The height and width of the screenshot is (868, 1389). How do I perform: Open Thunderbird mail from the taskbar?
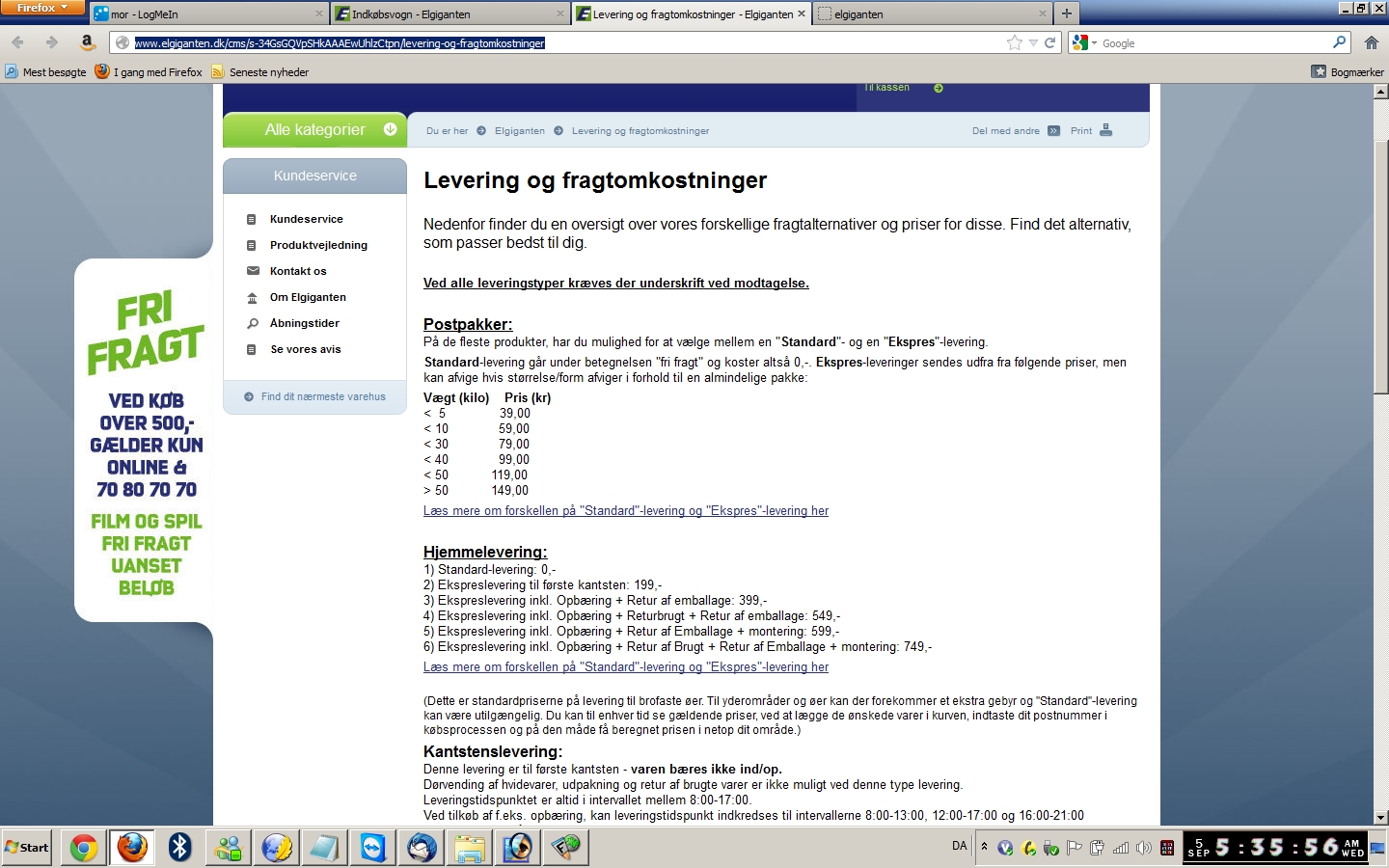point(422,848)
